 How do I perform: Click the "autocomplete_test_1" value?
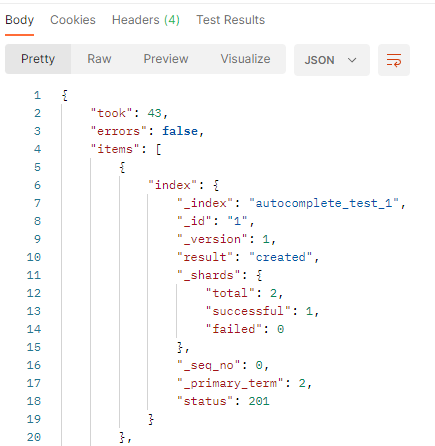(324, 203)
